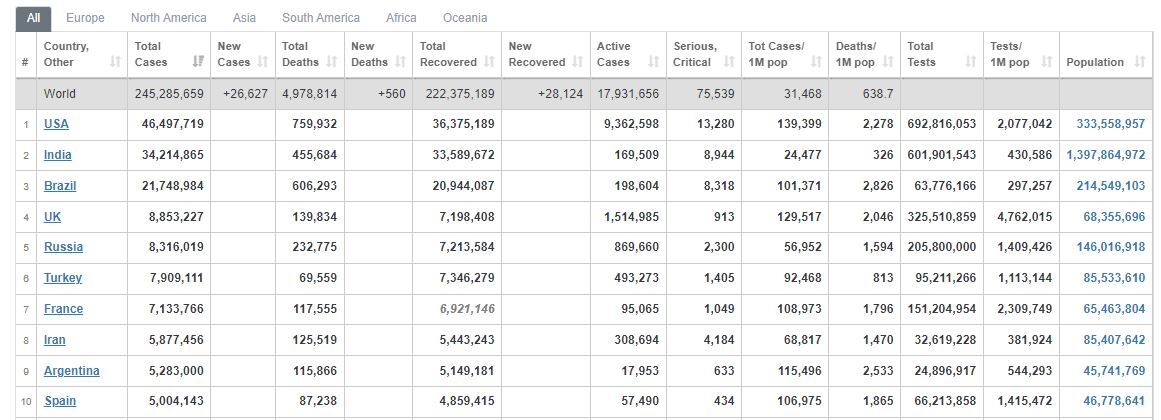Sort by Country, Other arrows
Screen dimensions: 1161x420
point(115,62)
